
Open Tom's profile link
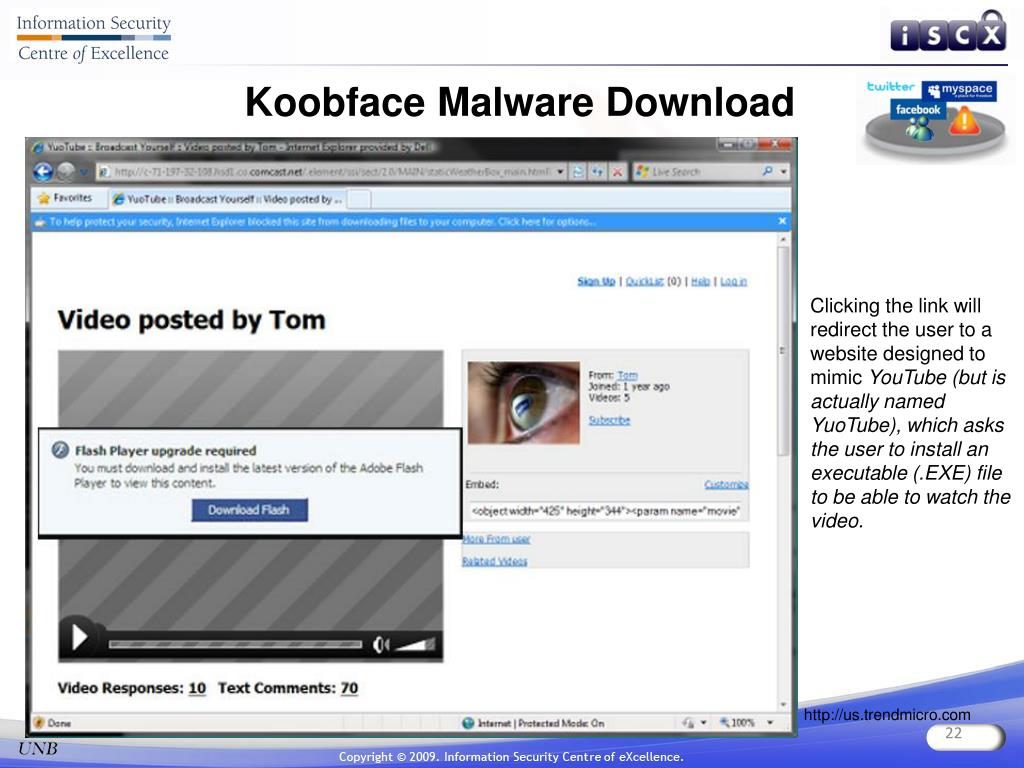coord(627,376)
